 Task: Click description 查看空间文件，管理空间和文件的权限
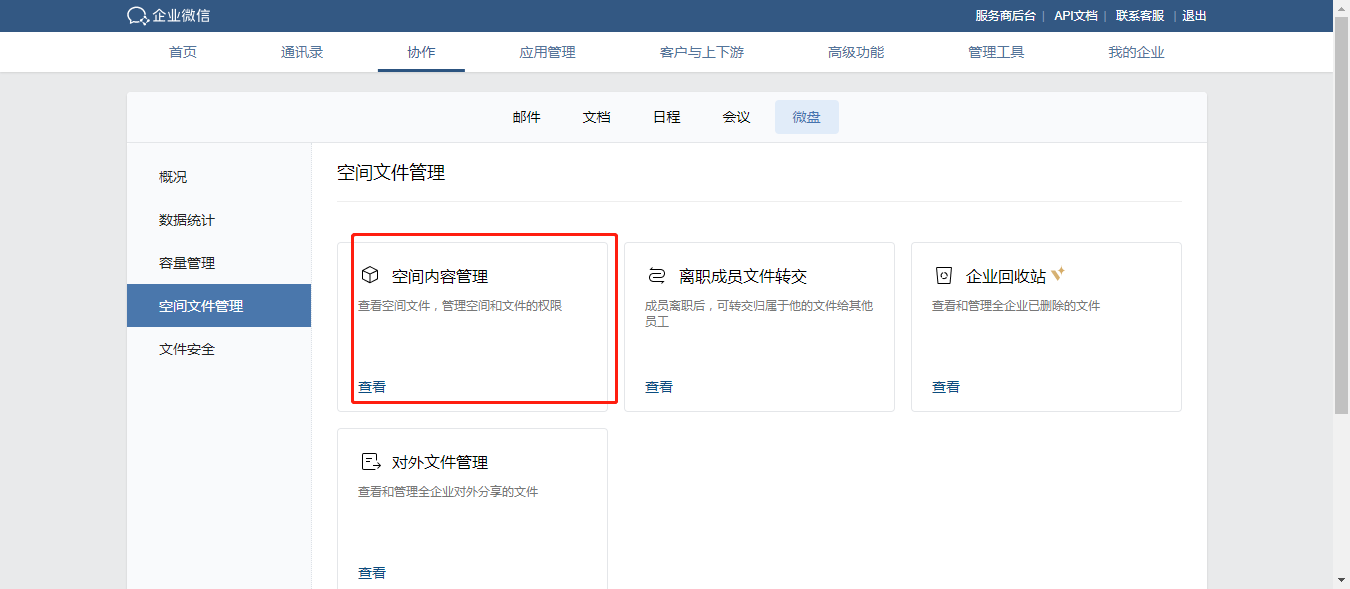pos(460,306)
